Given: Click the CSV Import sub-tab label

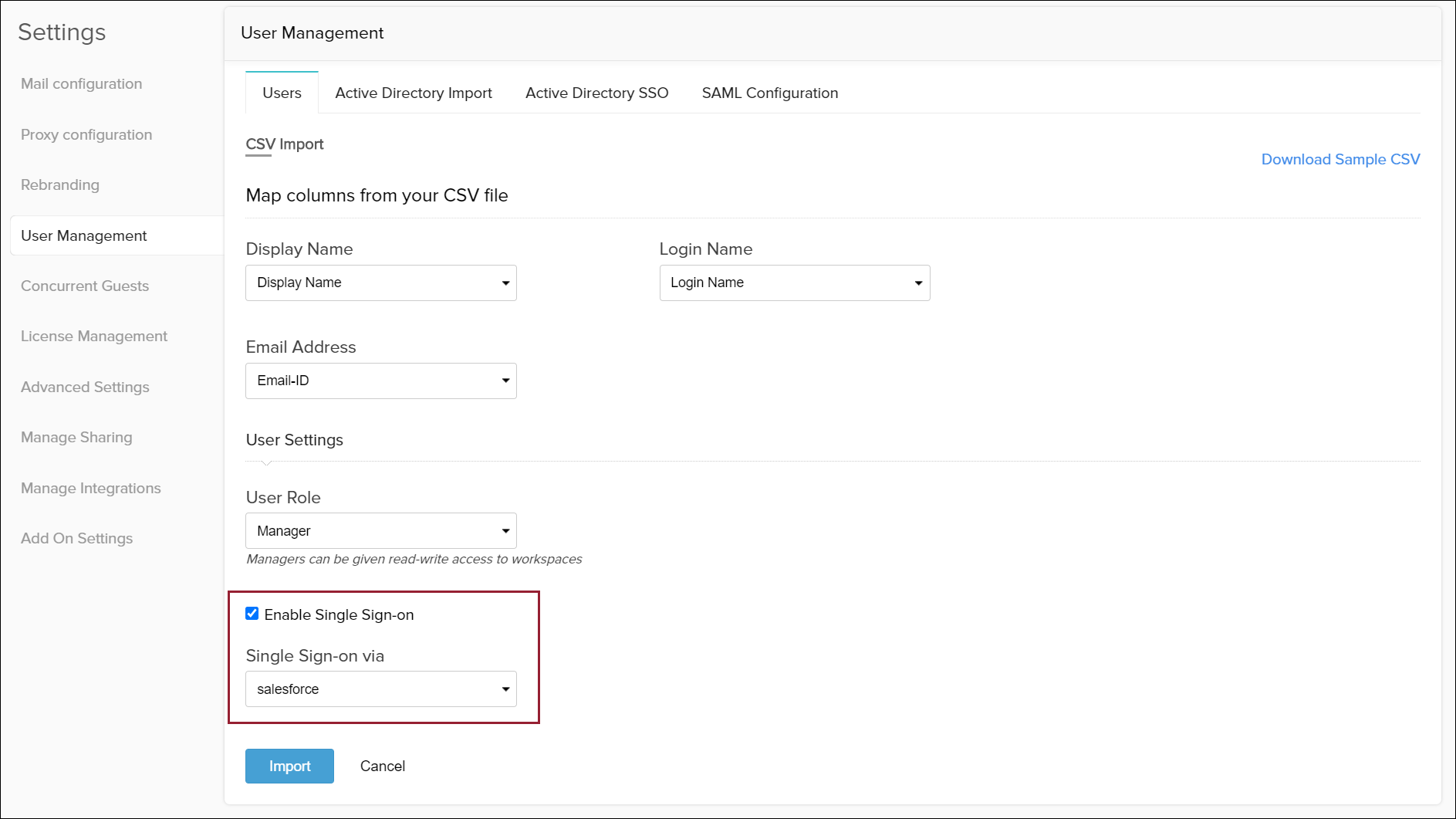Looking at the screenshot, I should [x=284, y=145].
